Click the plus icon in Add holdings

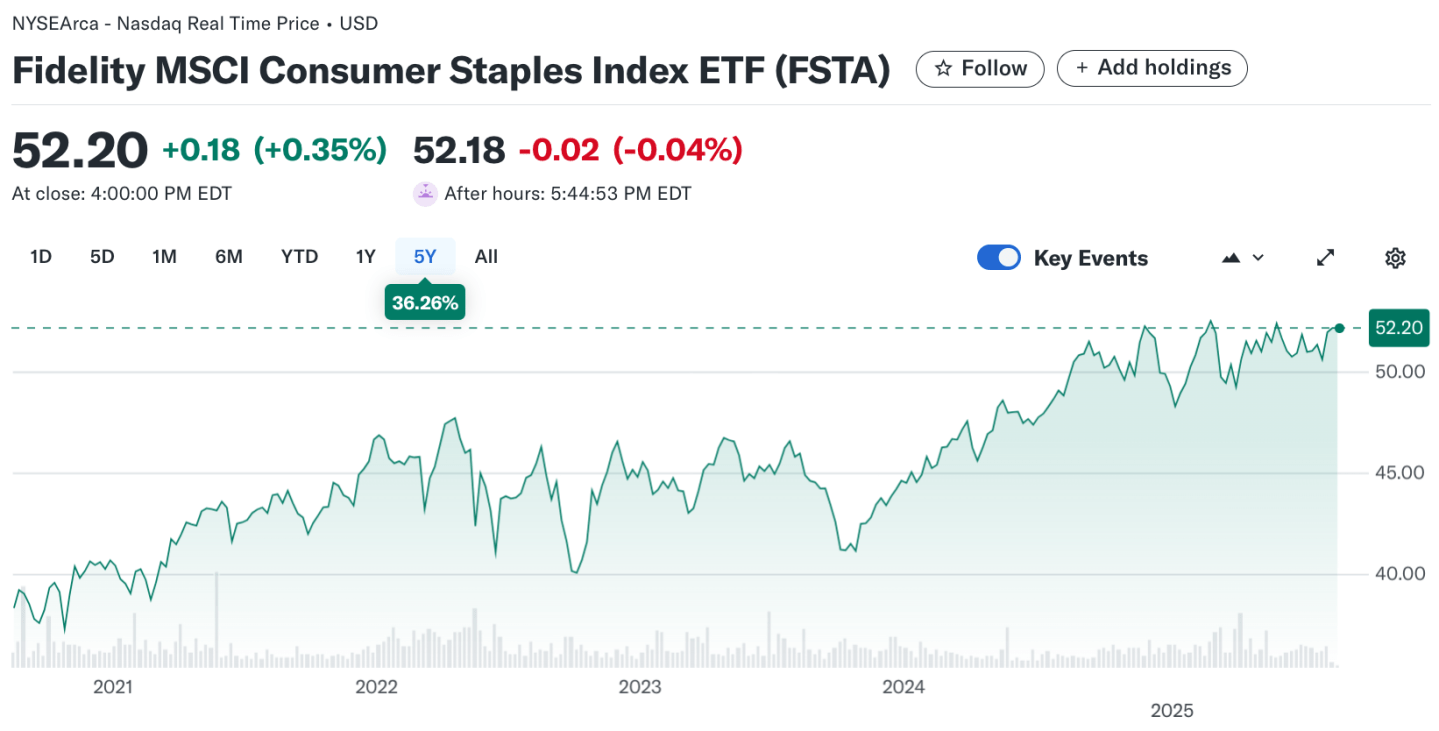(x=1083, y=67)
